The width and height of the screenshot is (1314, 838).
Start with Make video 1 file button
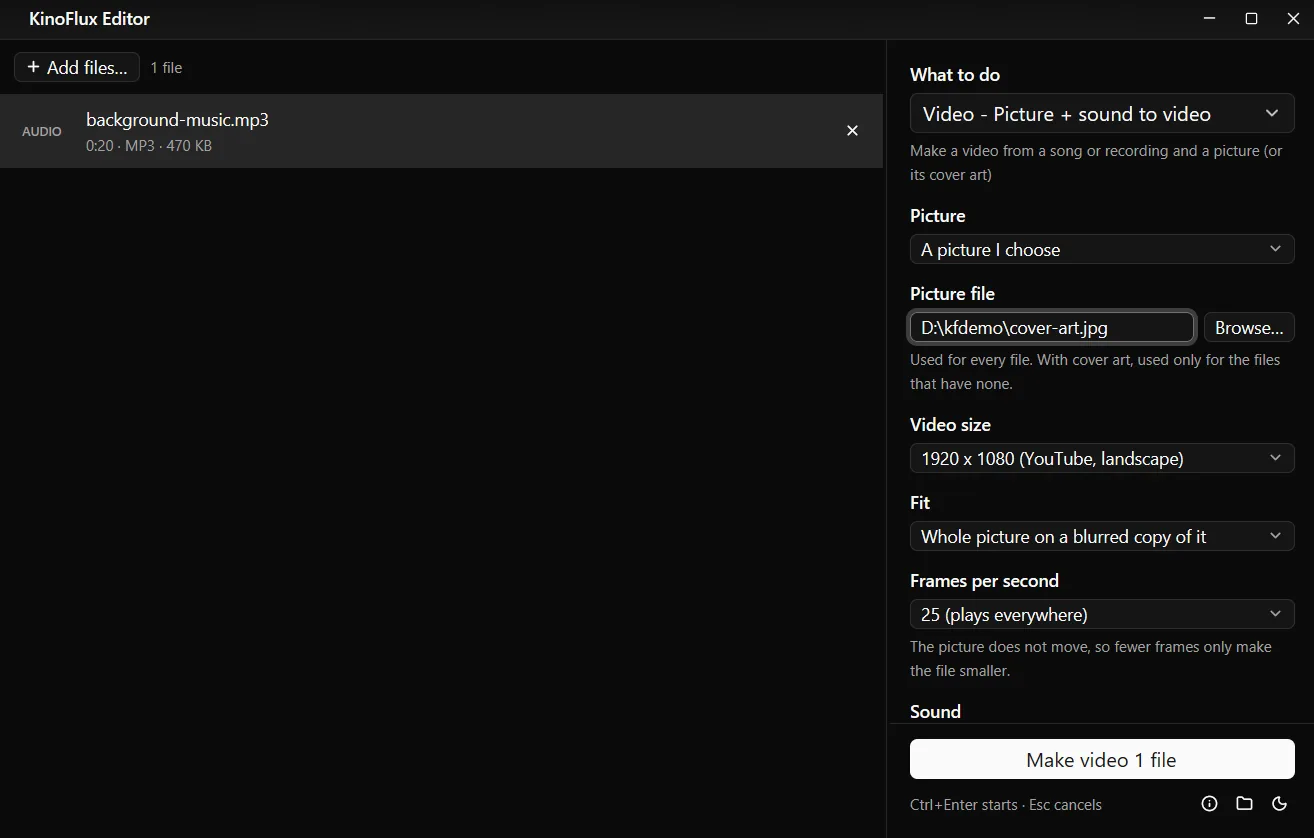coord(1102,760)
